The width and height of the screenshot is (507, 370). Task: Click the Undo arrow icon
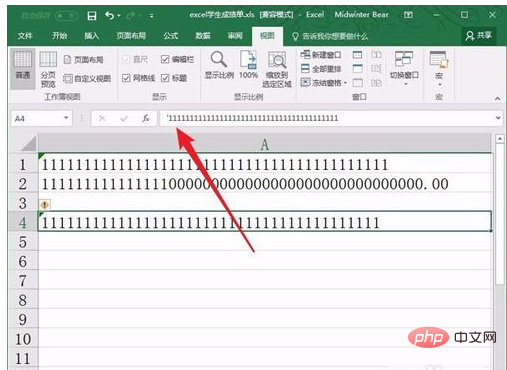[109, 15]
